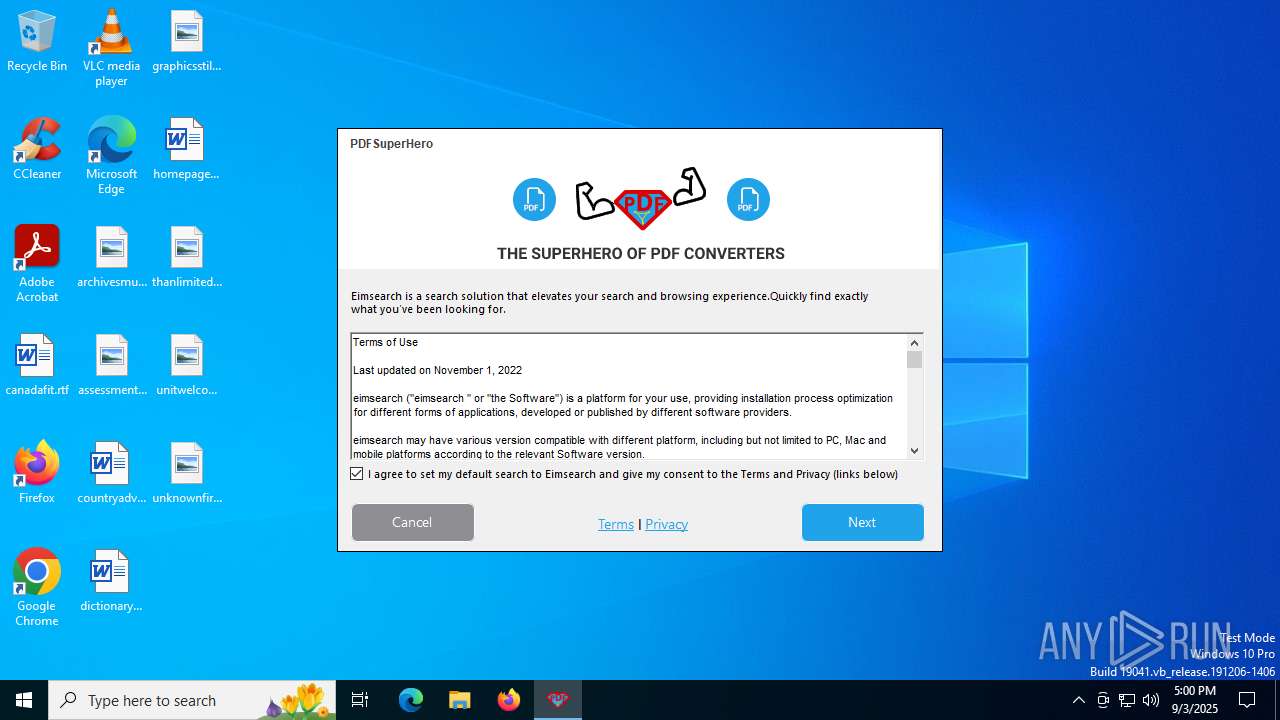Open File Explorer from the taskbar

point(460,700)
